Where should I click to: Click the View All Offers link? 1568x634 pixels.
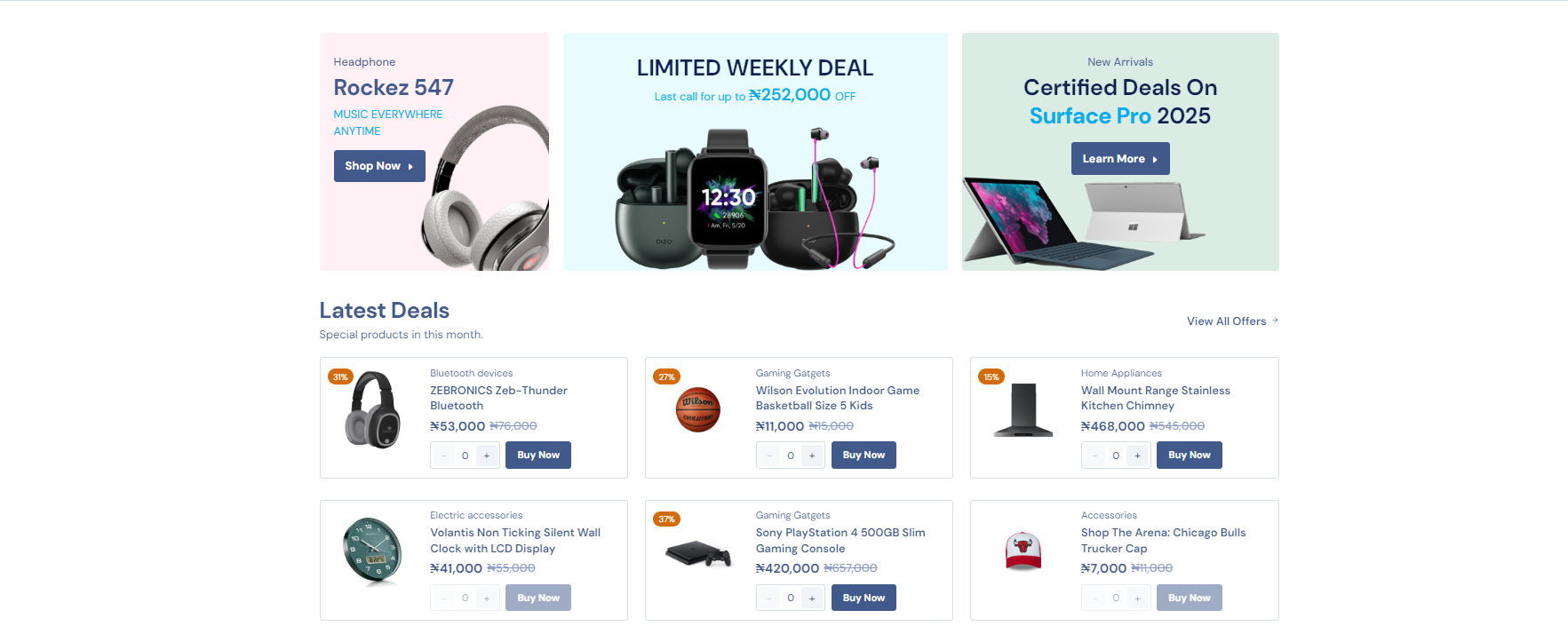1231,321
